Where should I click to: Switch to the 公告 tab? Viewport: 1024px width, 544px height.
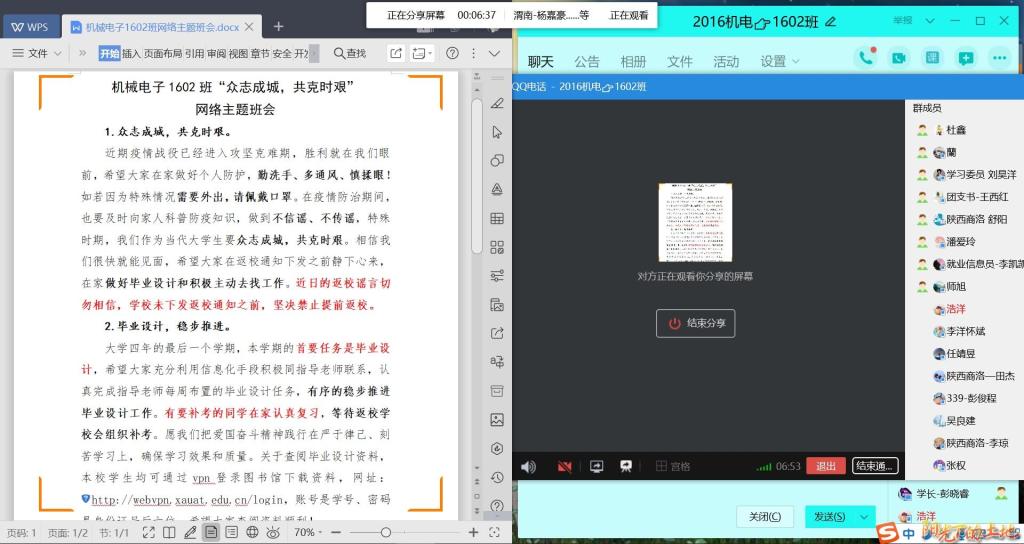[587, 62]
